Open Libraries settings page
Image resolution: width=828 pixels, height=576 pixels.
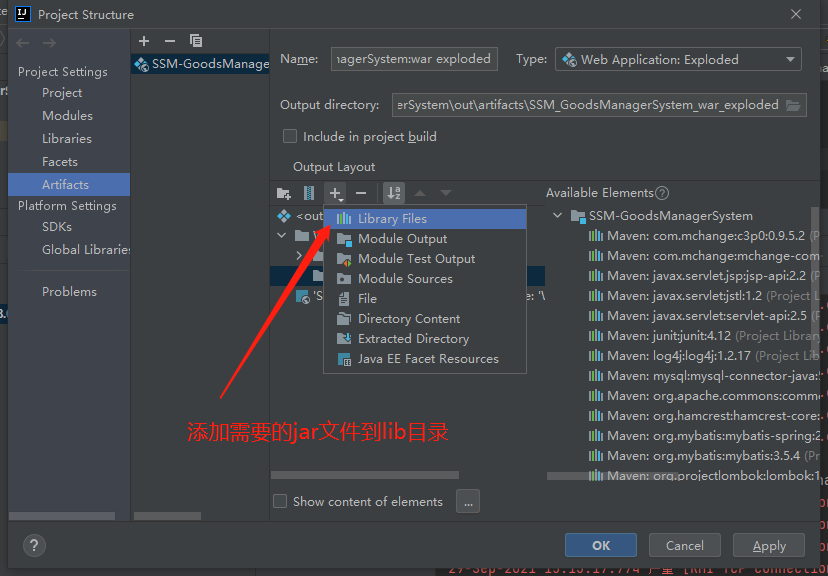67,139
